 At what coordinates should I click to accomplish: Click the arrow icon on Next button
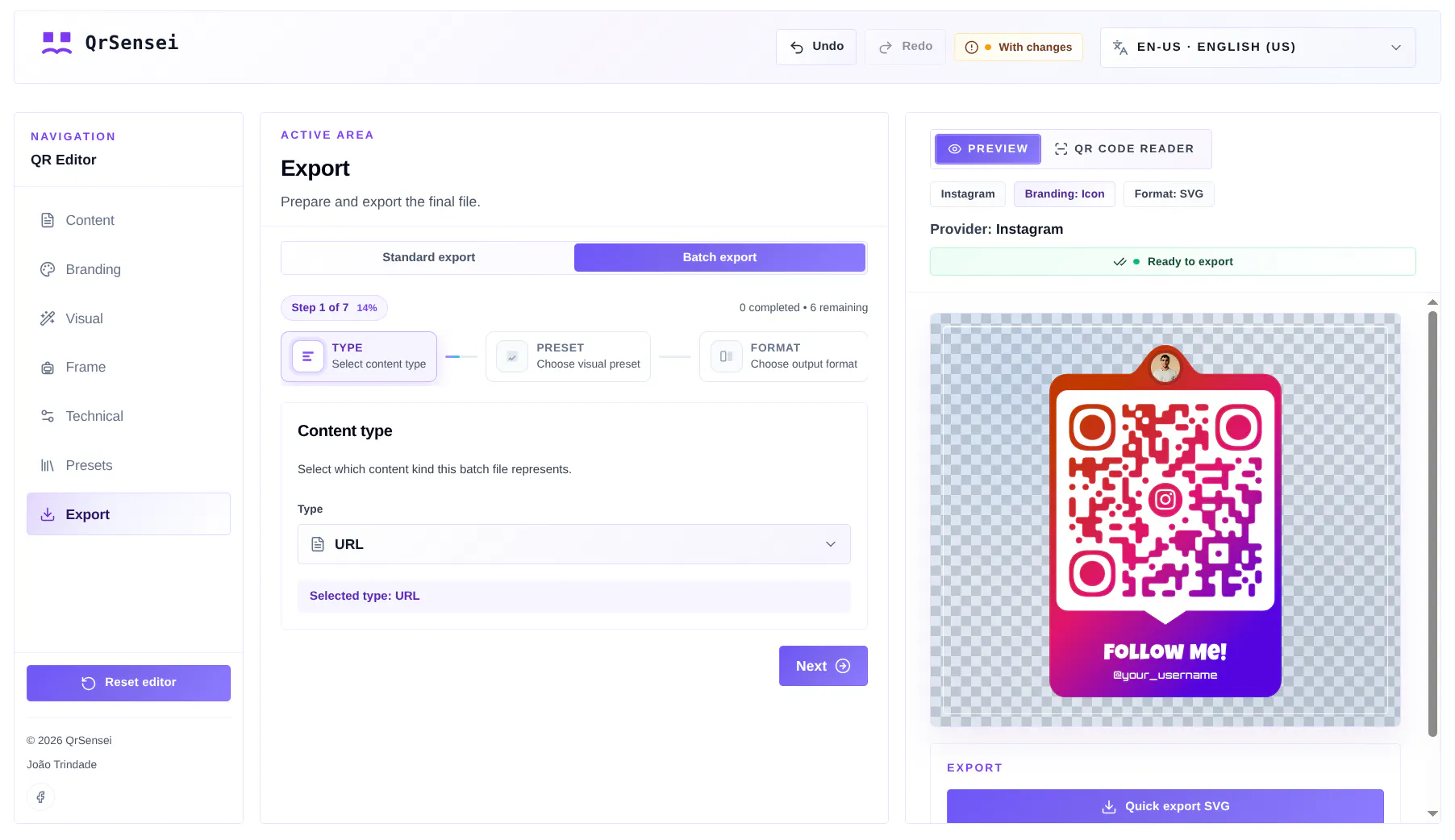click(x=843, y=666)
